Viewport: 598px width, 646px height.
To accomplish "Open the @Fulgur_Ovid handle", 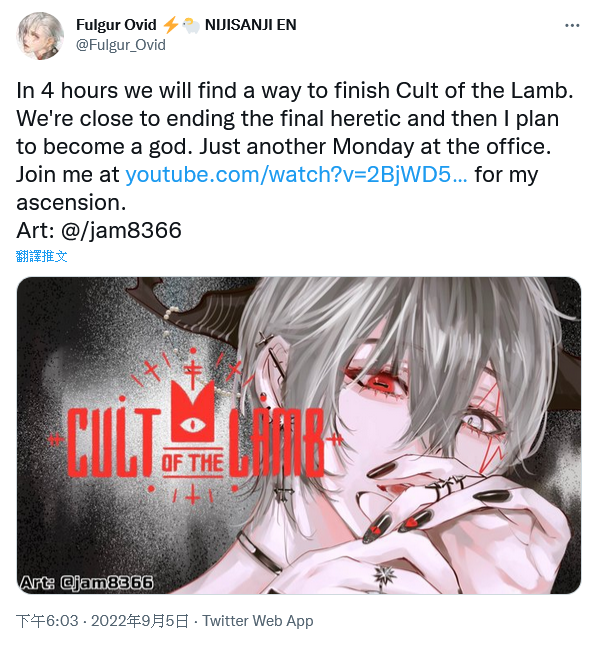I will (121, 44).
